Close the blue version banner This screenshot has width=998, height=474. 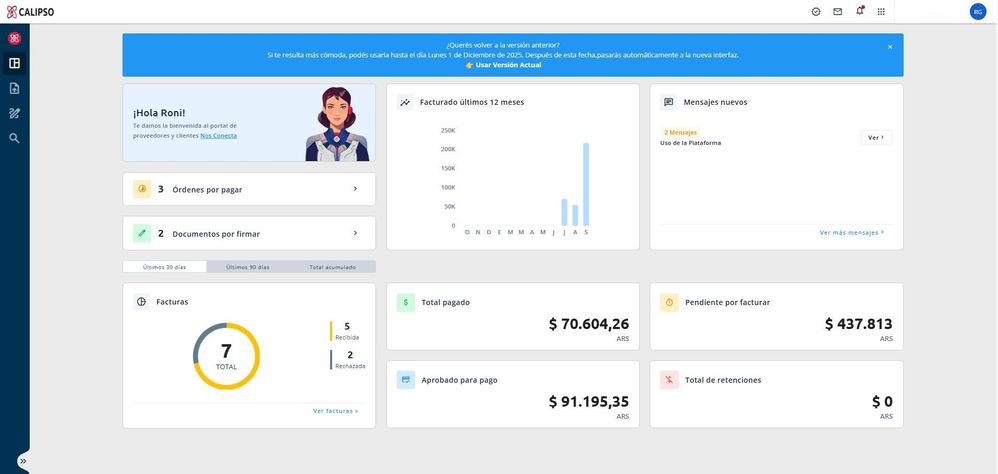tap(890, 46)
